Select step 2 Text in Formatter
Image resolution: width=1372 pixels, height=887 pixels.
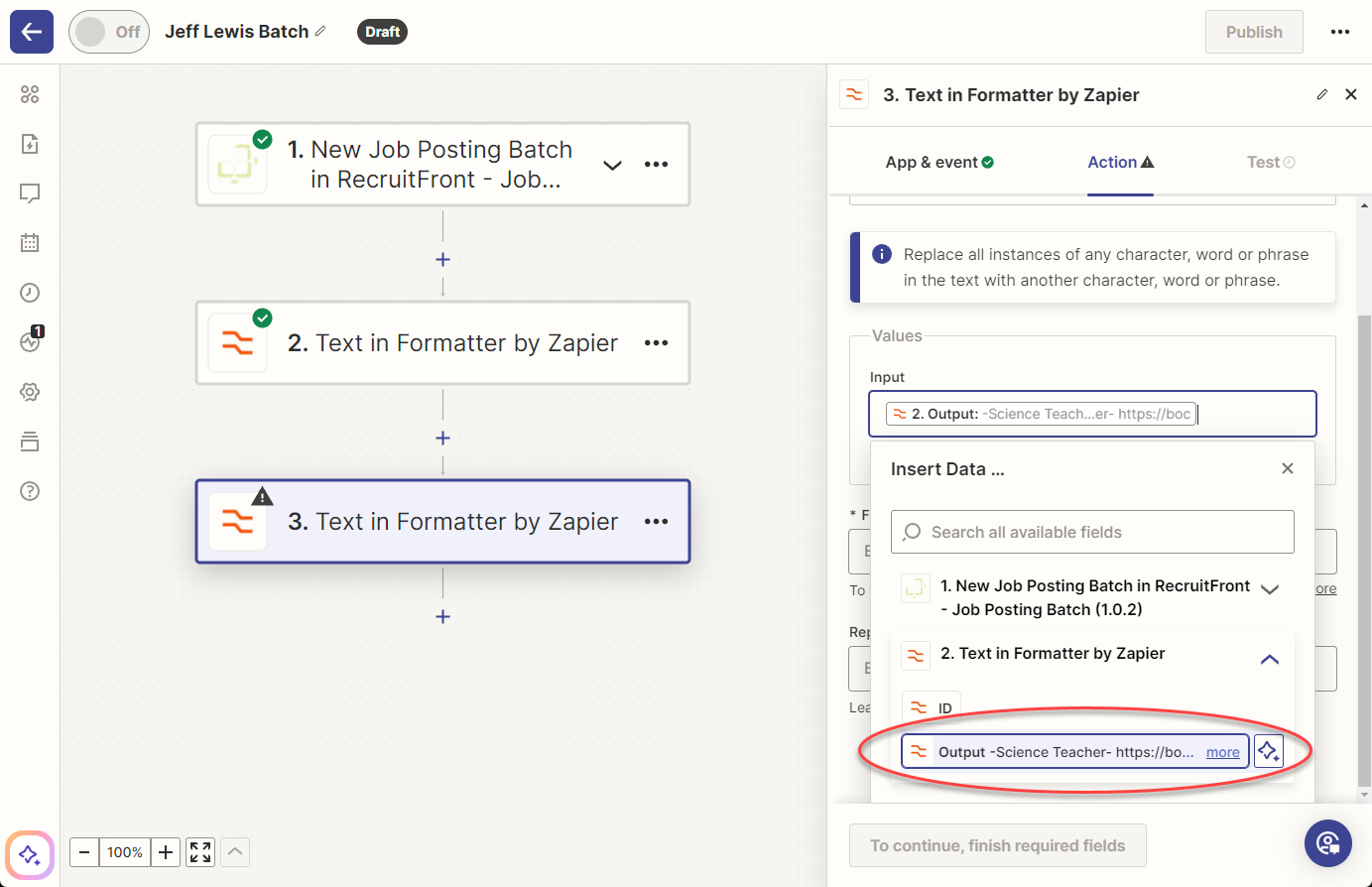pos(442,343)
